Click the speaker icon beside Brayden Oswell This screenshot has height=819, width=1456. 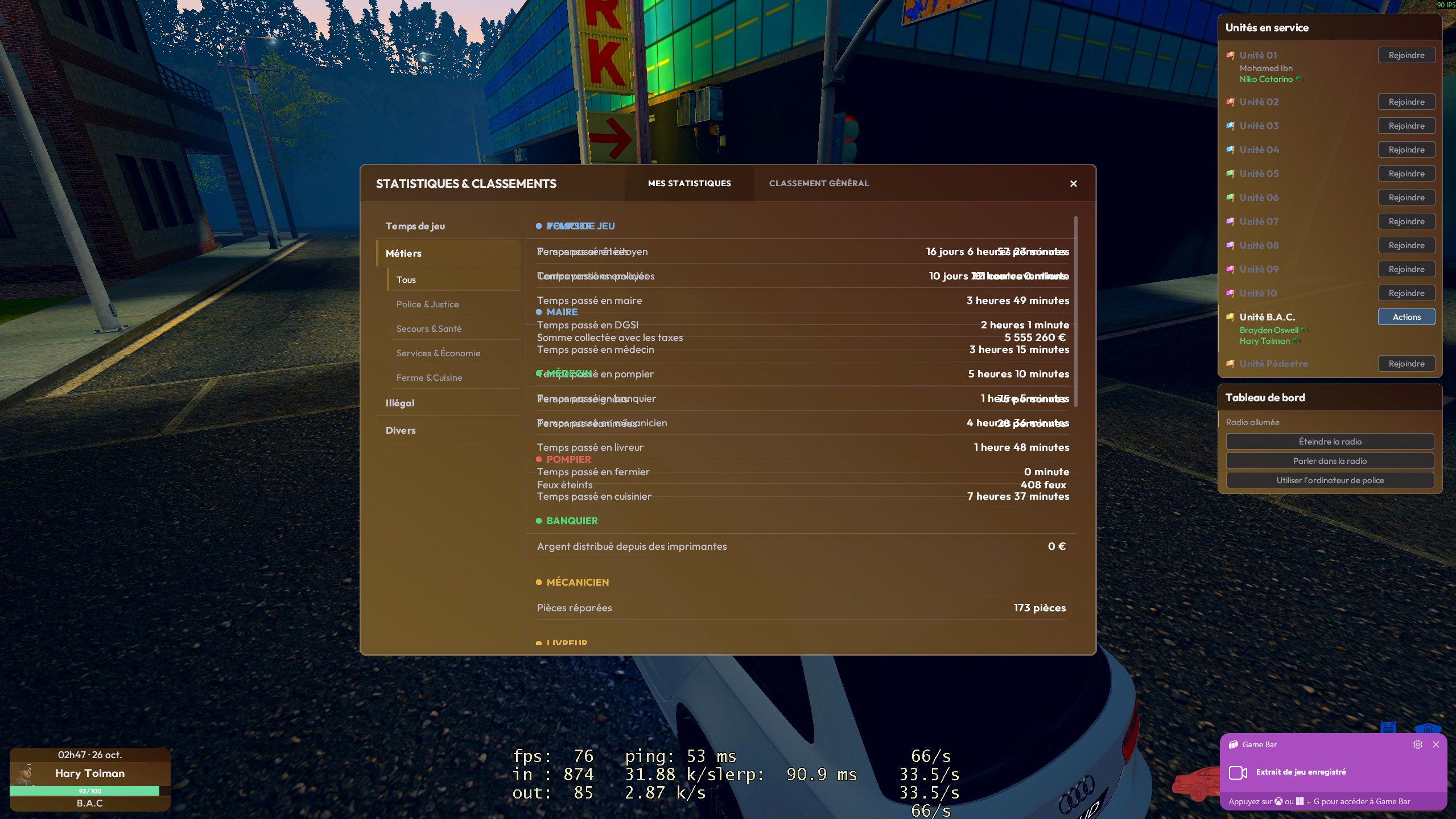click(x=1305, y=330)
